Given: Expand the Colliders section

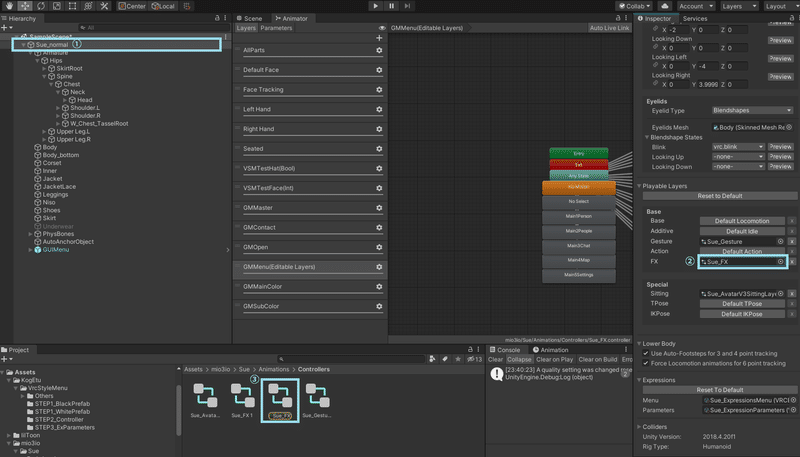Looking at the screenshot, I should (639, 426).
